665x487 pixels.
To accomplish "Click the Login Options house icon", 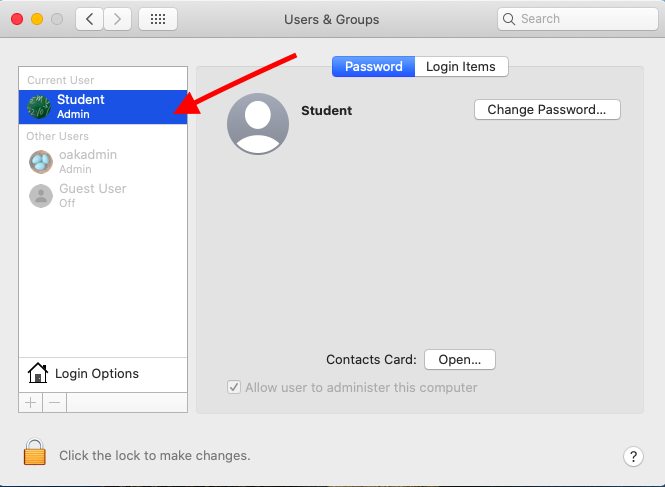I will click(x=38, y=373).
